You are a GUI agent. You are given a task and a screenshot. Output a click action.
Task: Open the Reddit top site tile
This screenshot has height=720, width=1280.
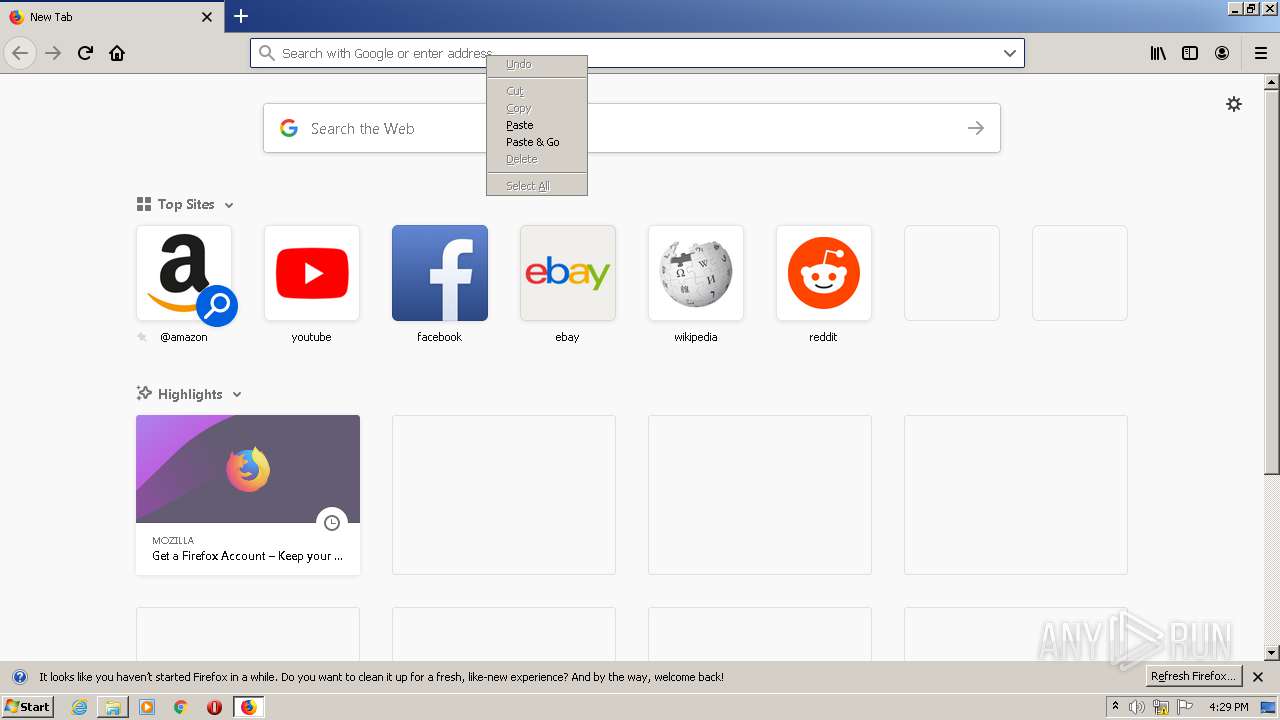[824, 273]
